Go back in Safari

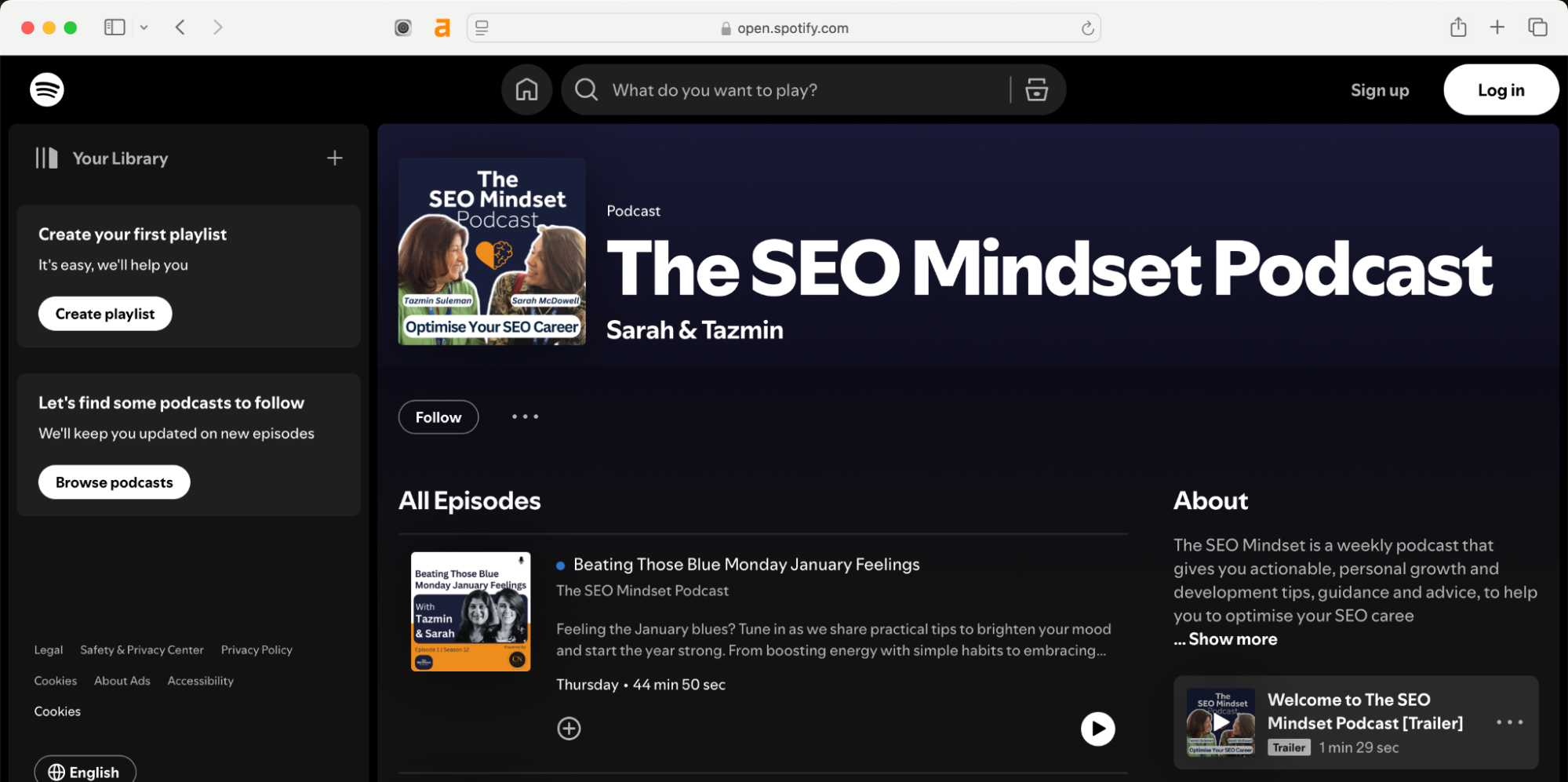(x=180, y=27)
